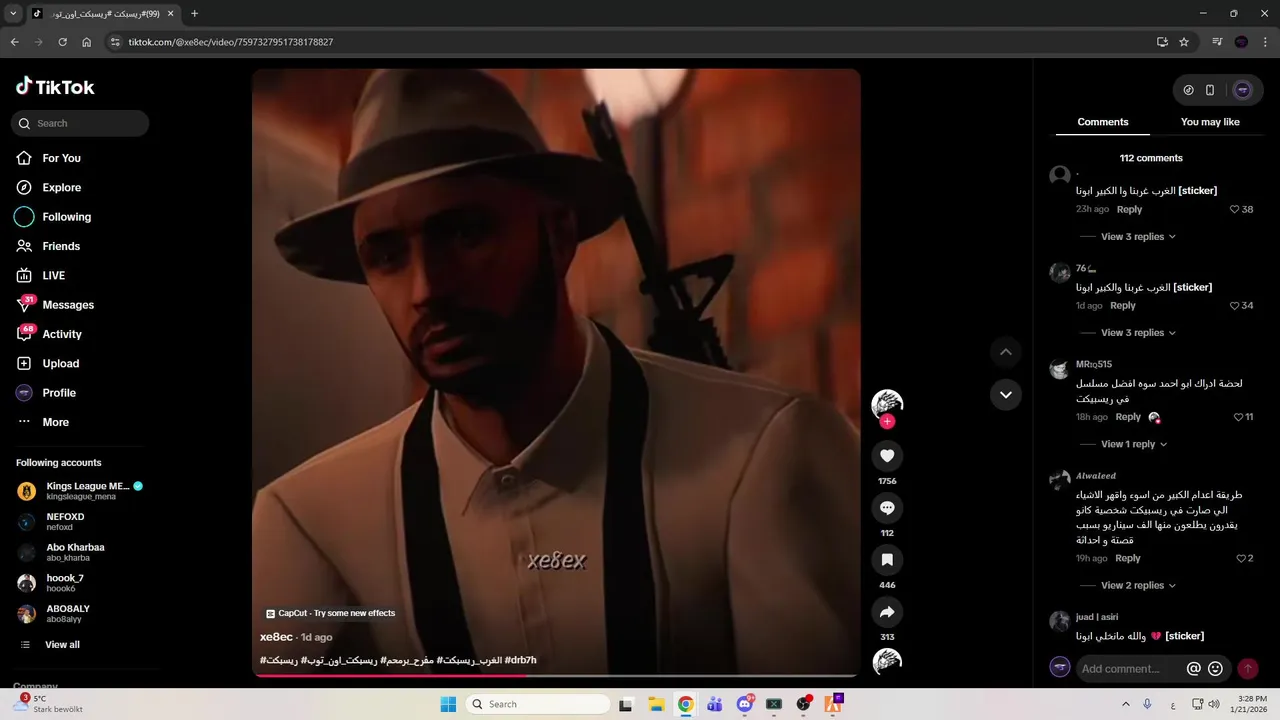Open Chrome media controls icon
Image resolution: width=1280 pixels, height=720 pixels.
tap(1217, 42)
